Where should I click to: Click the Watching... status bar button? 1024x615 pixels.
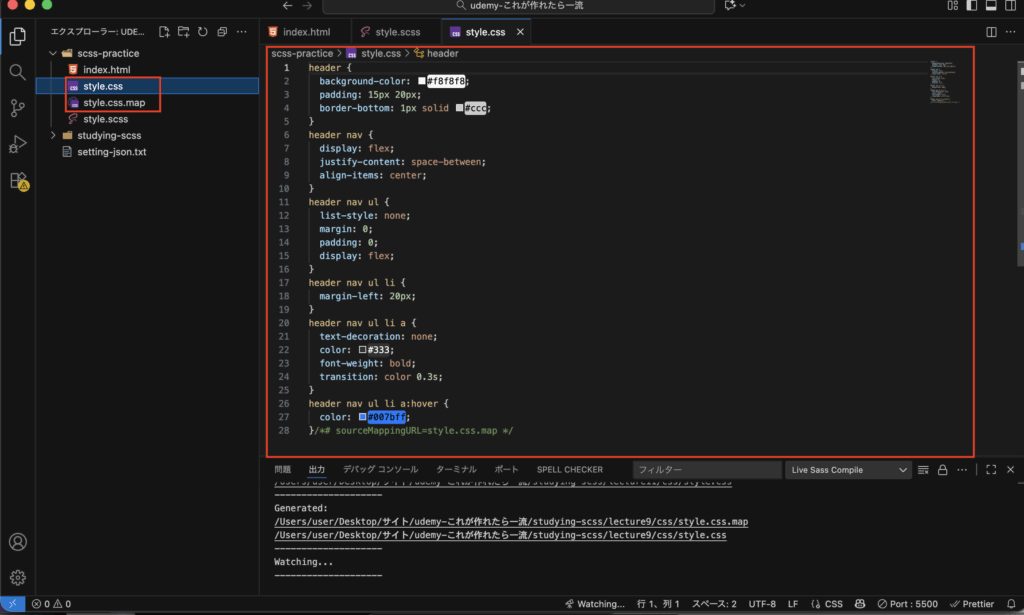coord(594,604)
